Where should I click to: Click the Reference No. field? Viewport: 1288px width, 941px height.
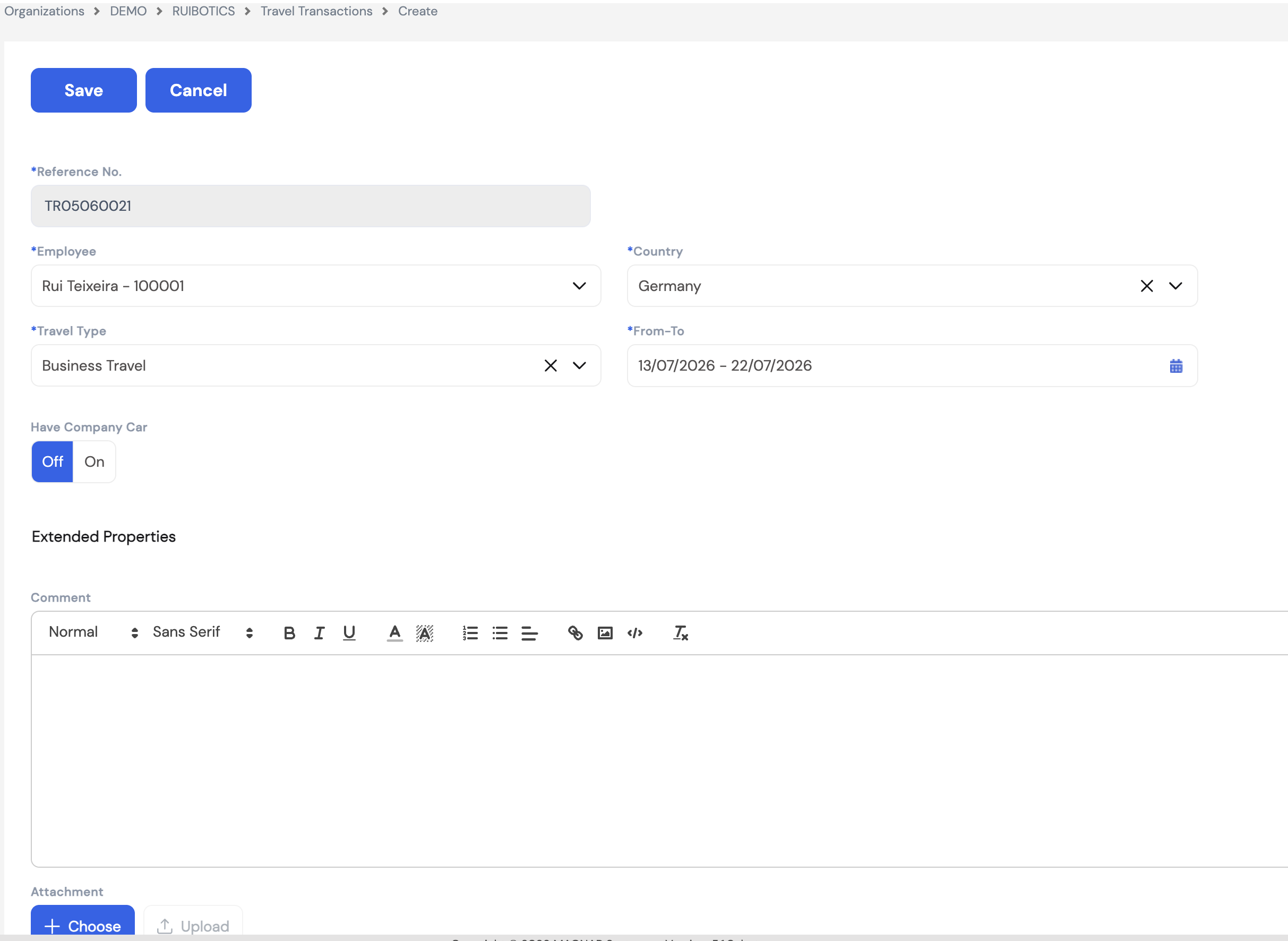pos(311,206)
